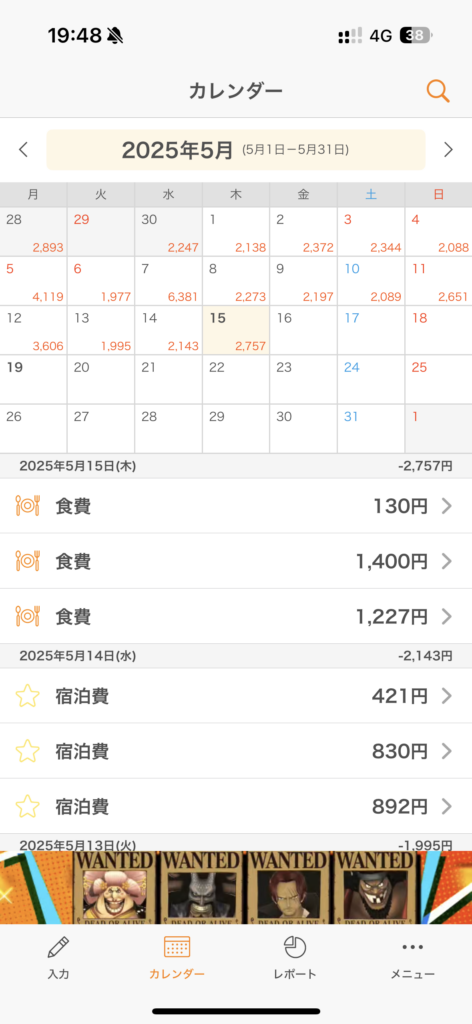Tap the star icon beside 892円
Screen dimensions: 472x1024
[x=27, y=807]
